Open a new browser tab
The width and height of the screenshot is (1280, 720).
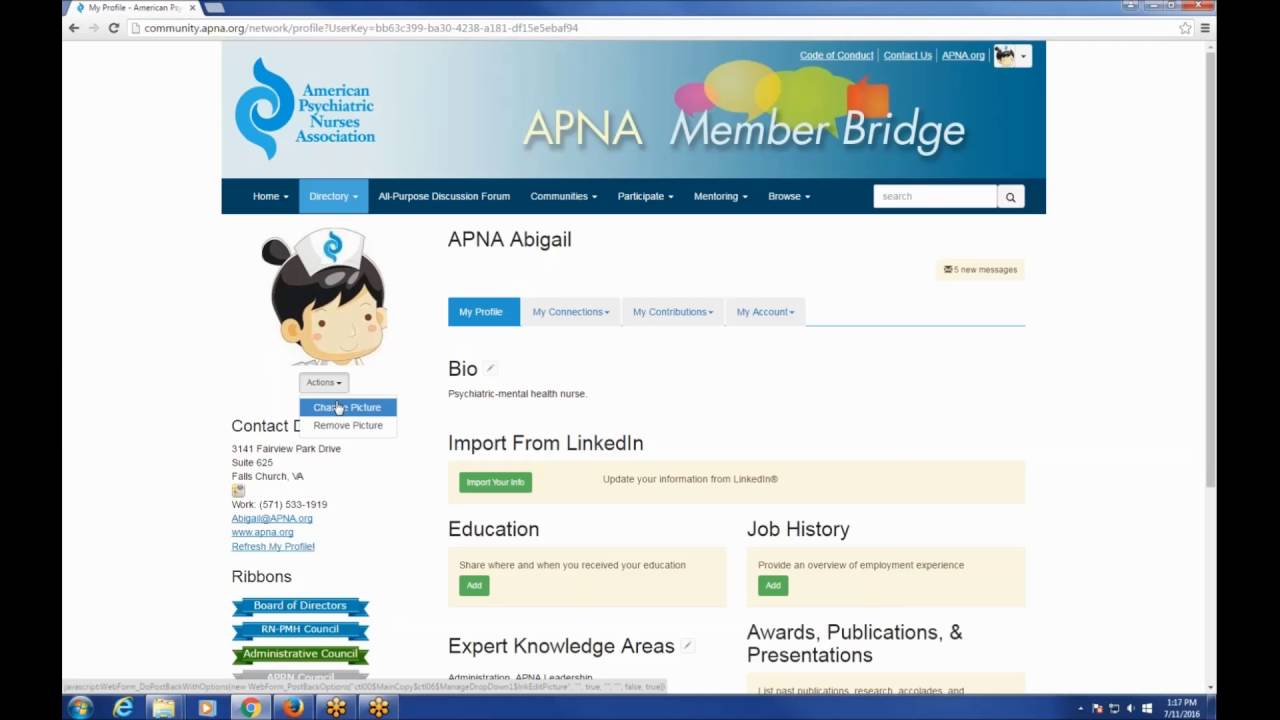click(x=215, y=7)
